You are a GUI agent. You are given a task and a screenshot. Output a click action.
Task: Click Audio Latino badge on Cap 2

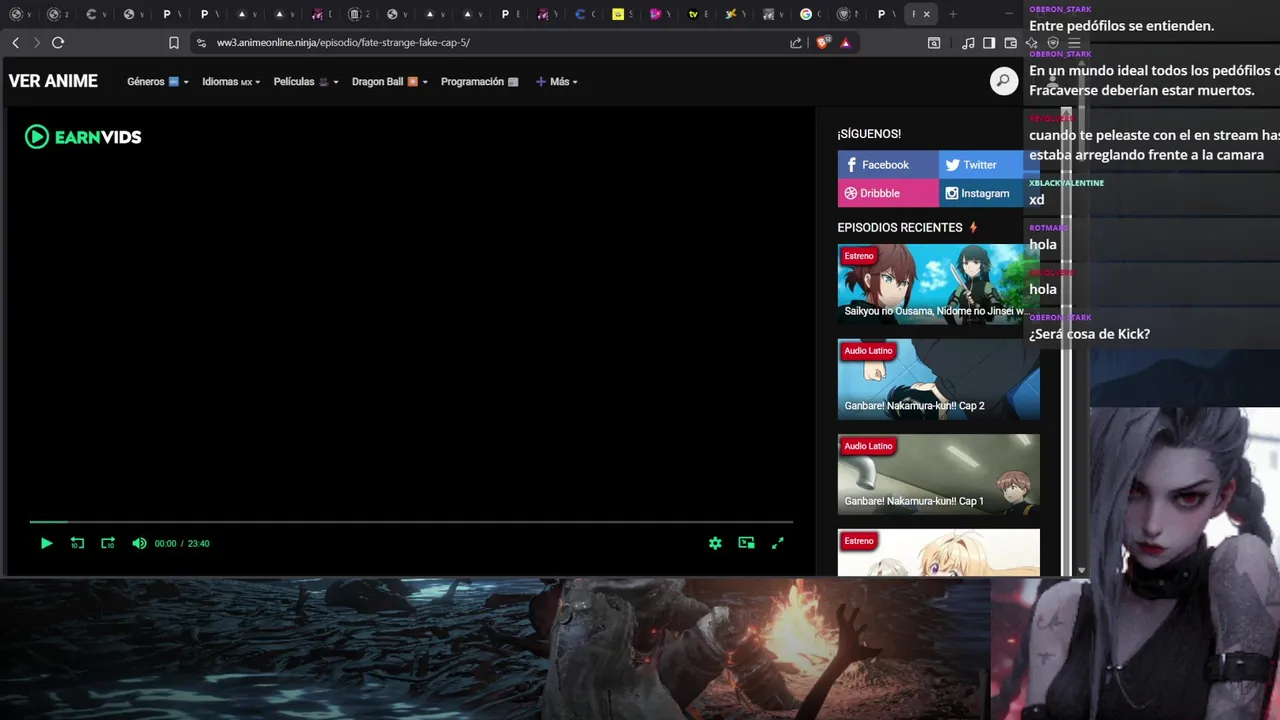(868, 351)
